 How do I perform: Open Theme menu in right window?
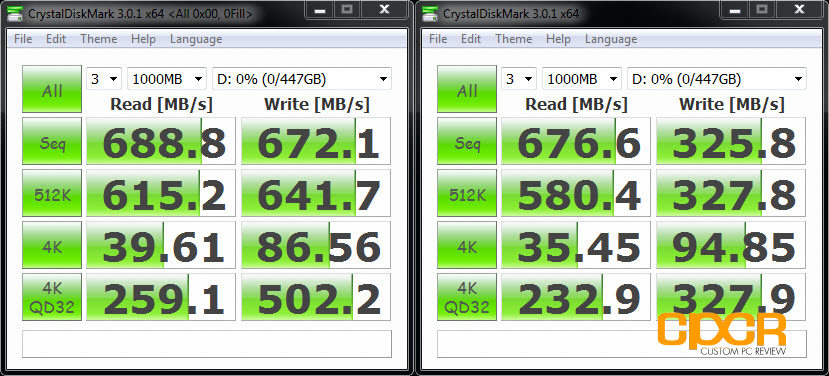(x=513, y=39)
